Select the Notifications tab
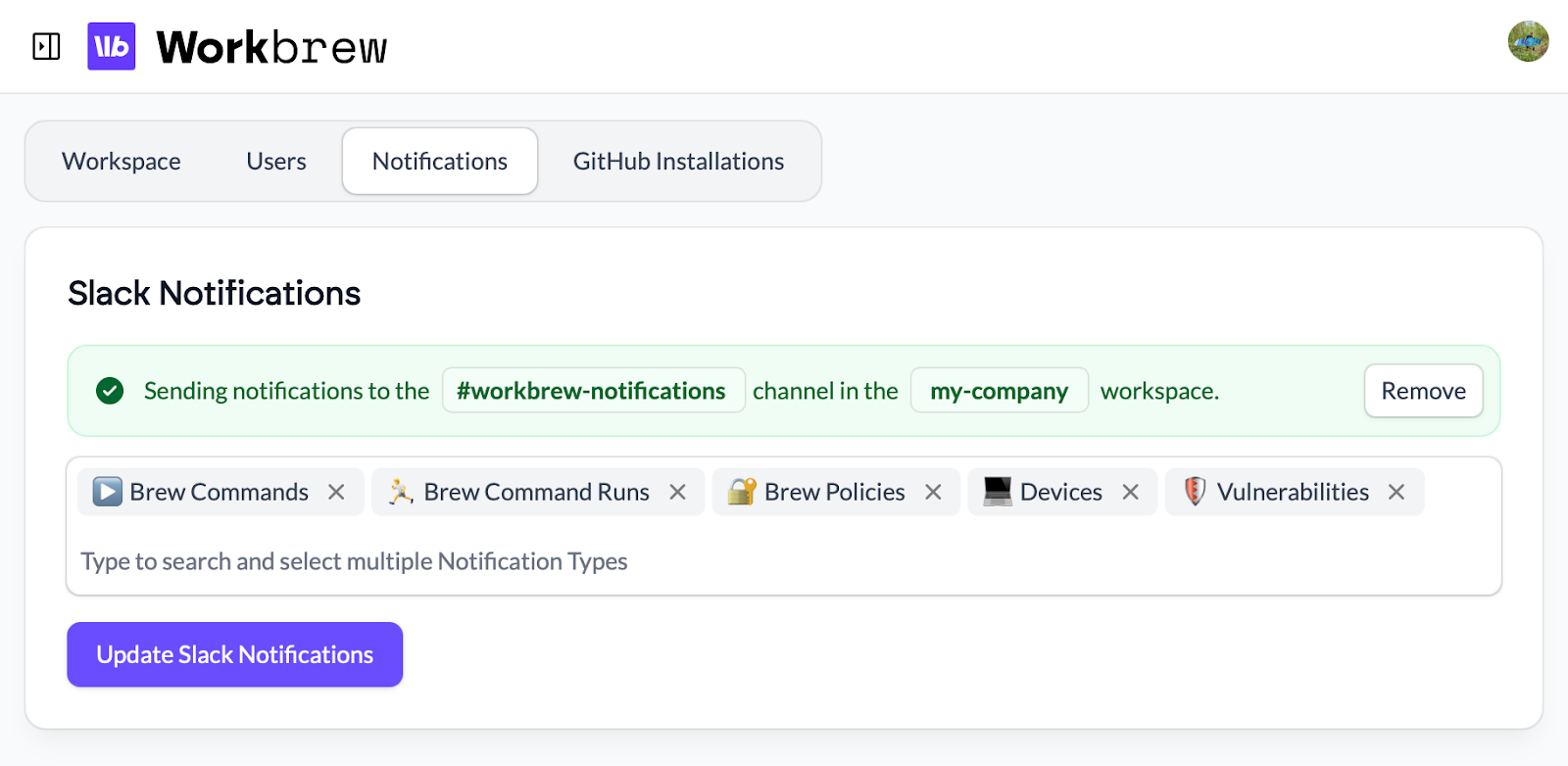 coord(440,162)
